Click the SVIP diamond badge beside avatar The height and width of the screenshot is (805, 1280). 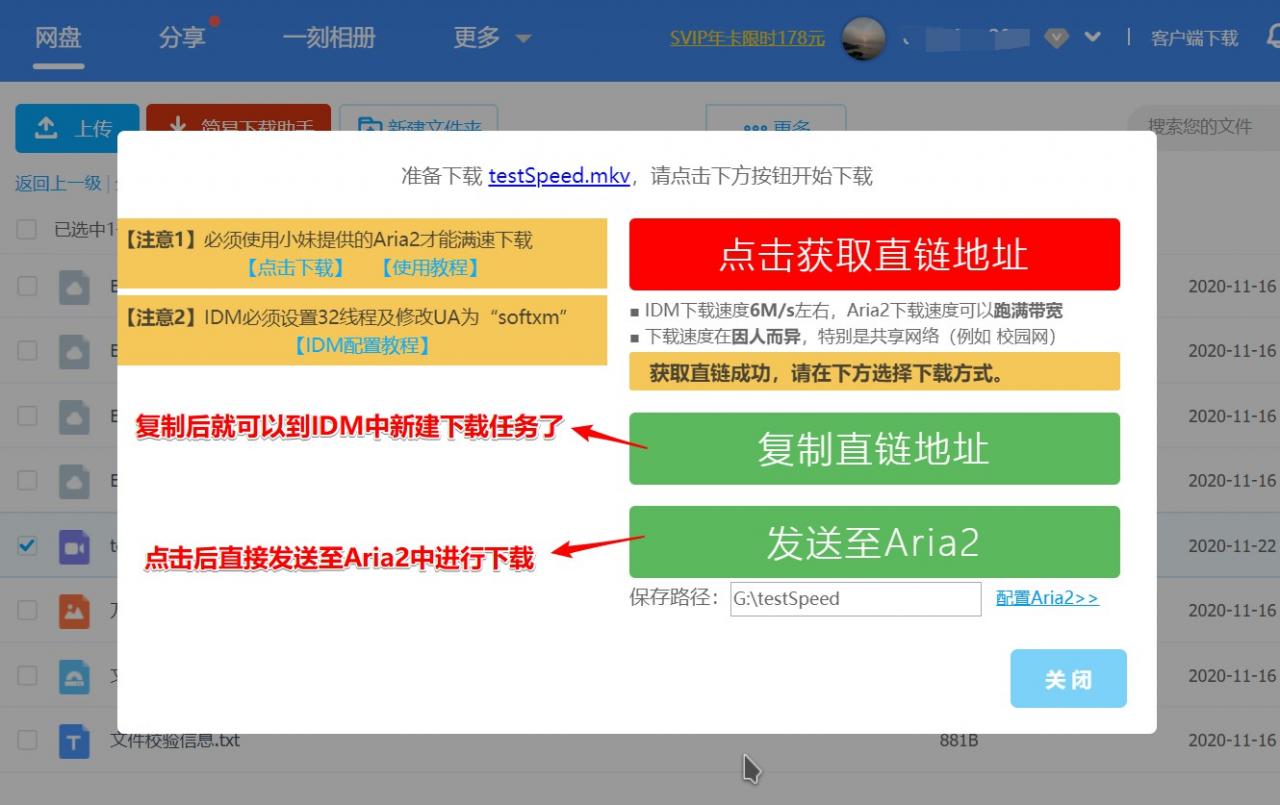(x=1056, y=37)
